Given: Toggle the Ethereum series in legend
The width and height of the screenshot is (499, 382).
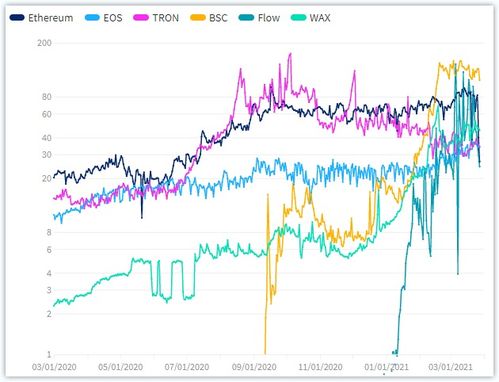Looking at the screenshot, I should click(x=41, y=18).
